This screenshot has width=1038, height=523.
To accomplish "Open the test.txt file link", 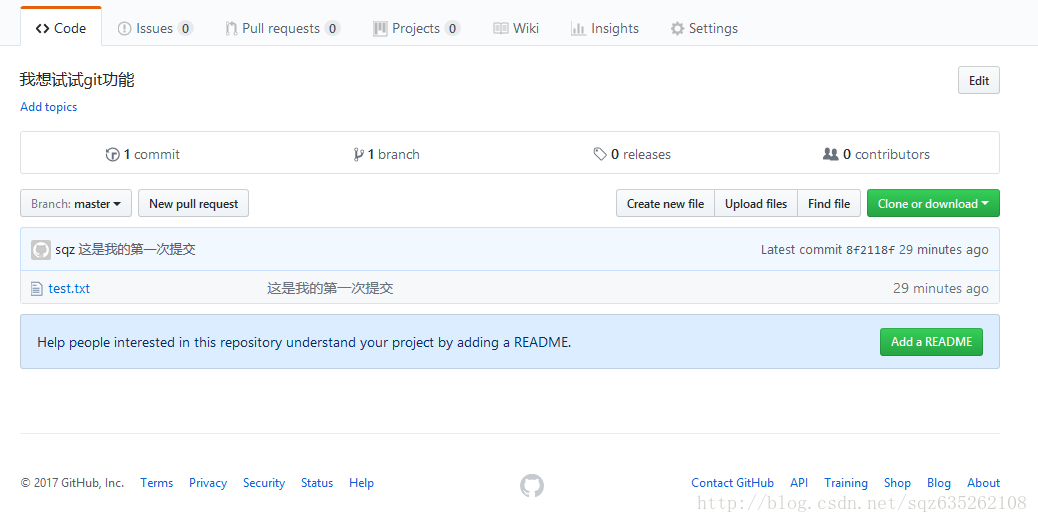I will point(69,289).
